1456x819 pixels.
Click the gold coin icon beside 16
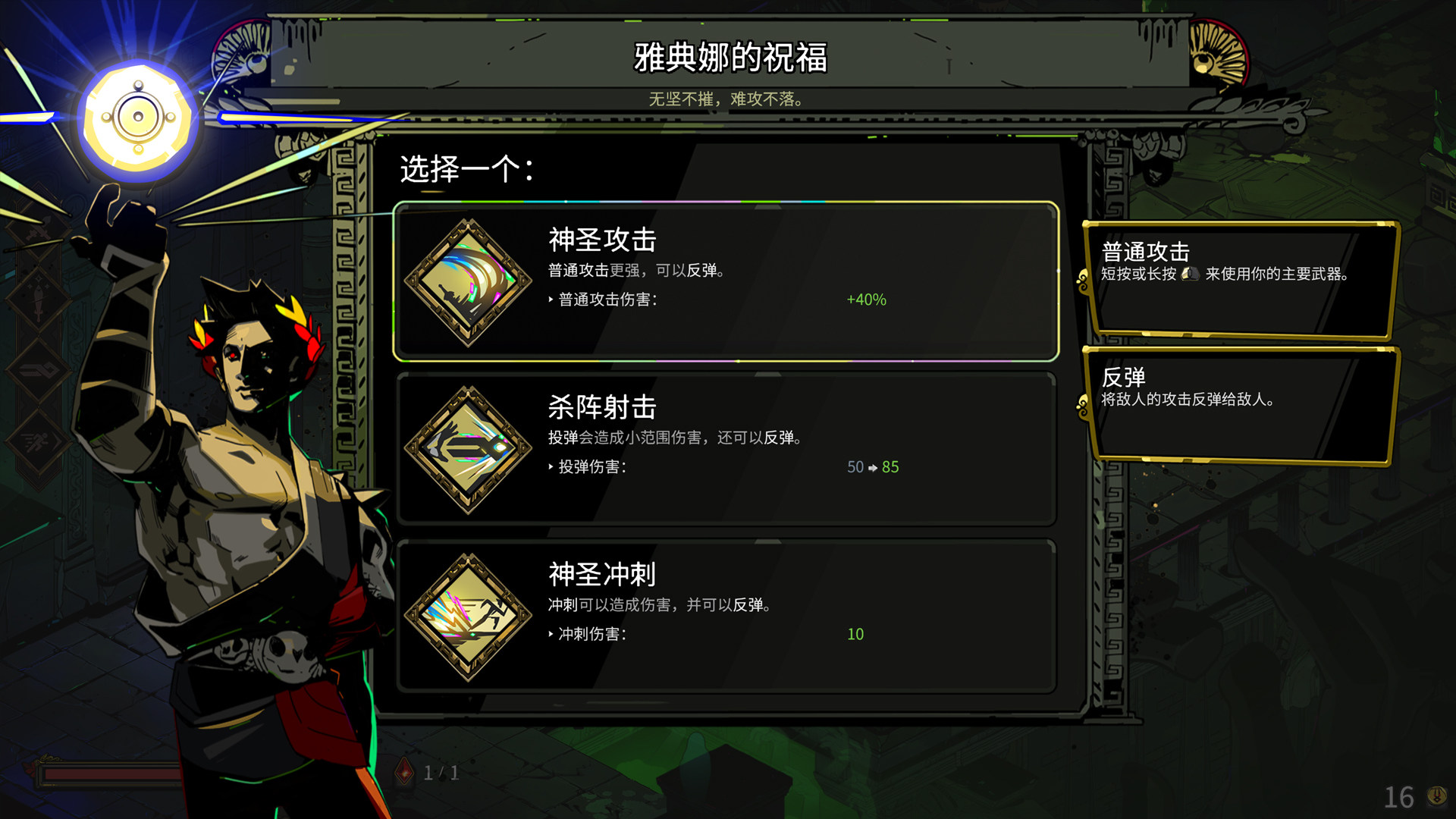pos(1436,795)
